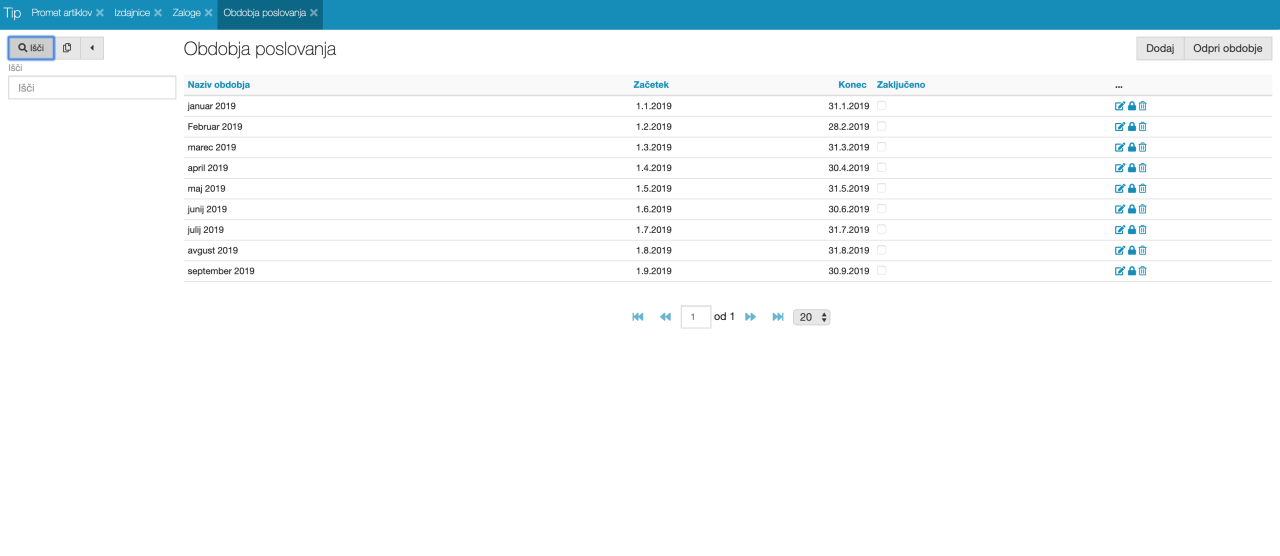Toggle Zaključeno checkbox for Februar 2019
Image resolution: width=1280 pixels, height=556 pixels.
pyautogui.click(x=882, y=127)
